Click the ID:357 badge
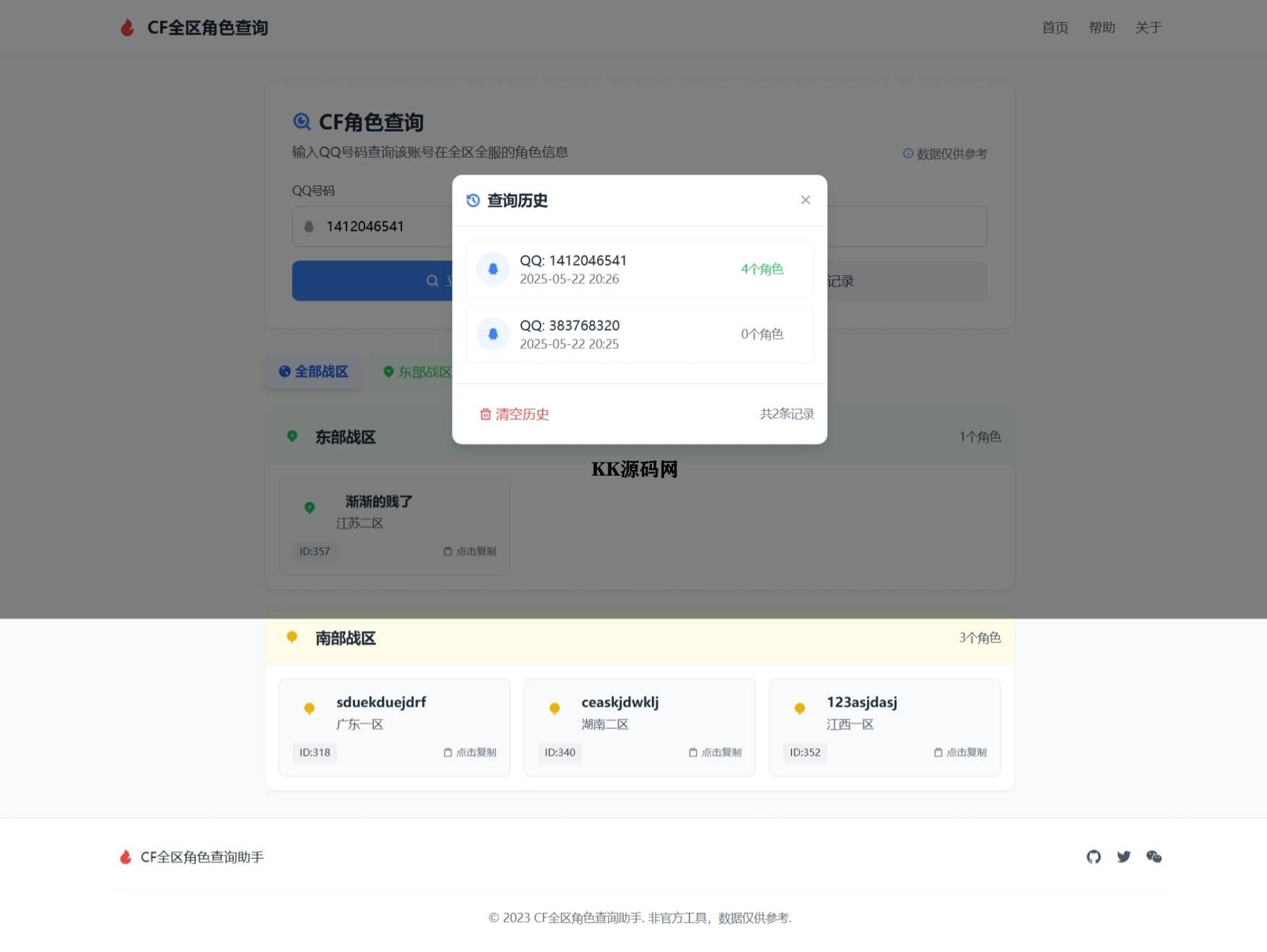Viewport: 1267px width, 952px height. [315, 551]
